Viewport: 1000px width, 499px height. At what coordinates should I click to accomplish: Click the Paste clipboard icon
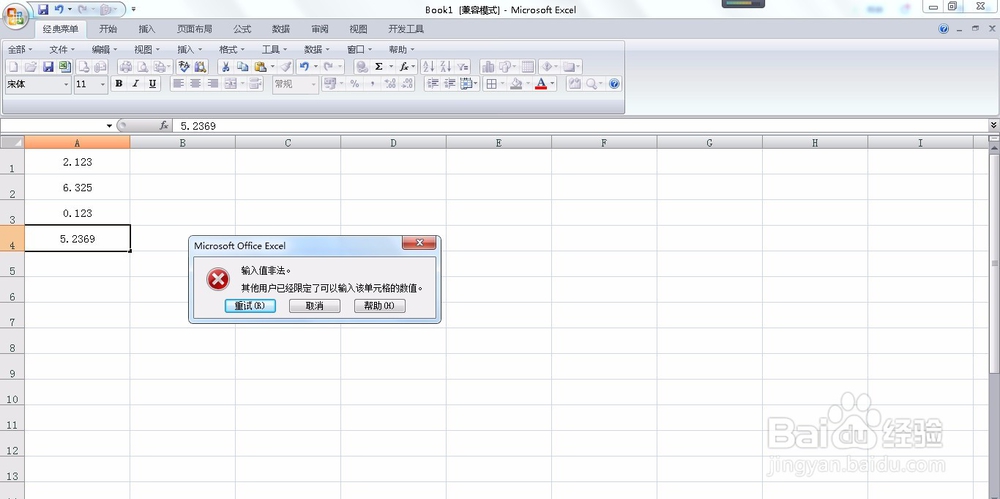(260, 66)
